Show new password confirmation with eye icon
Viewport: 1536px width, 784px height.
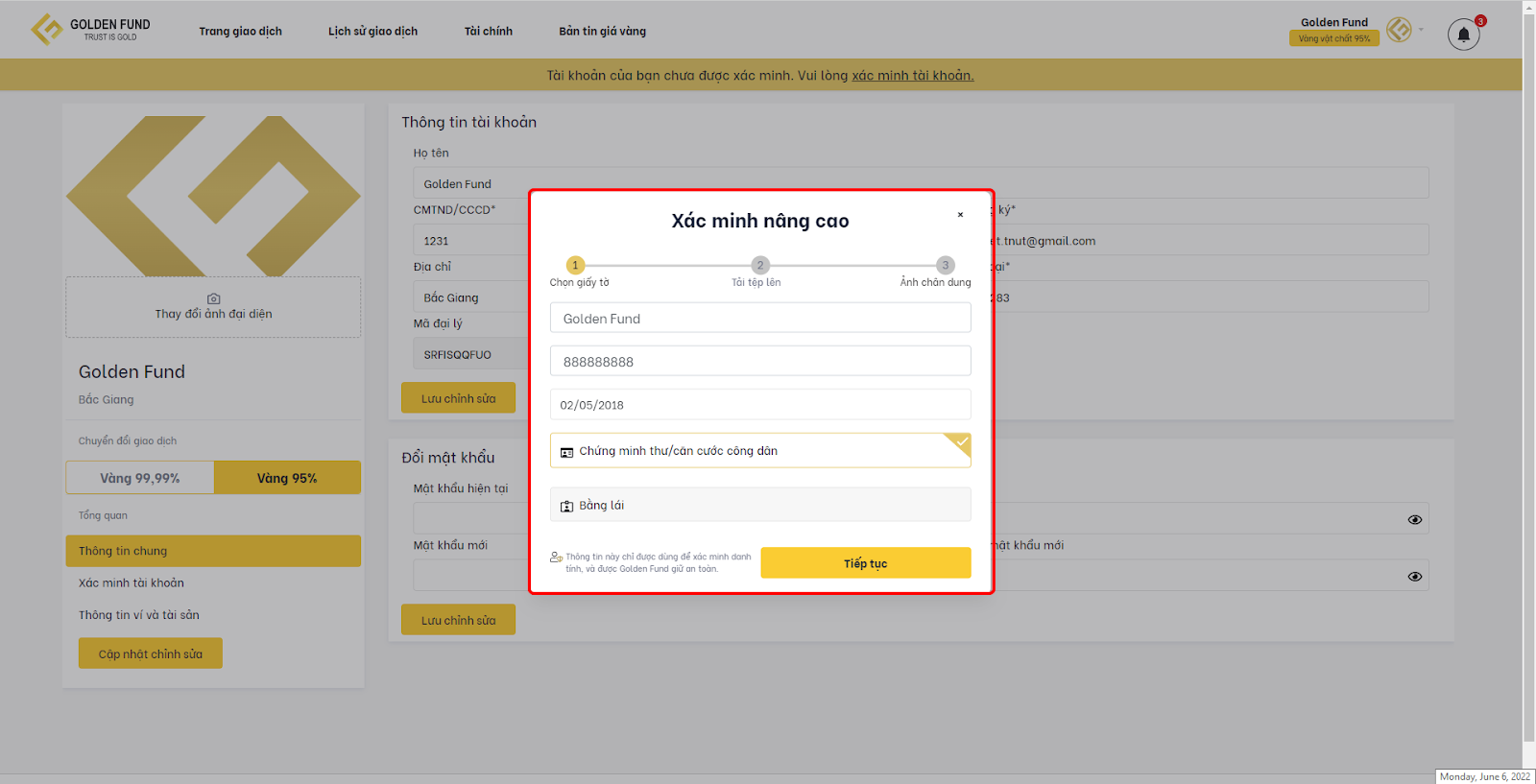[1415, 577]
